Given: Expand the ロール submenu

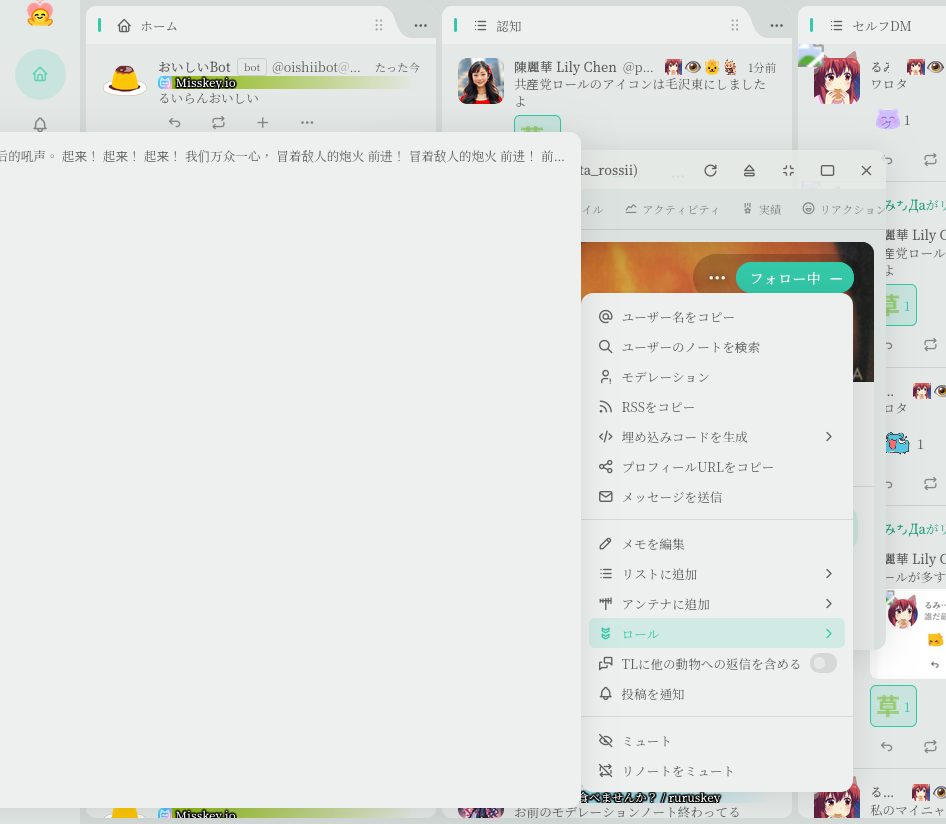Looking at the screenshot, I should coord(716,634).
